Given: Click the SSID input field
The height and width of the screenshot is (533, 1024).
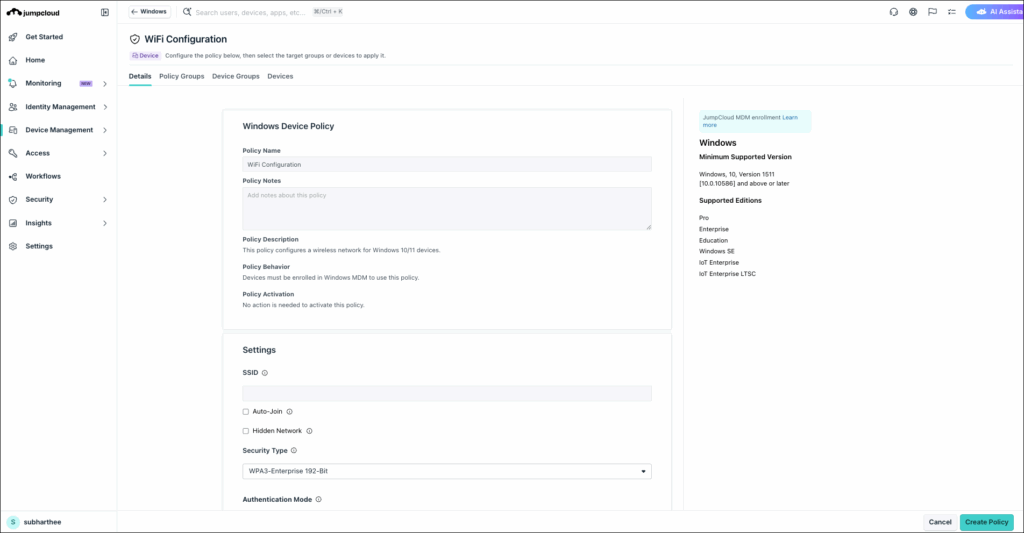Looking at the screenshot, I should [447, 393].
